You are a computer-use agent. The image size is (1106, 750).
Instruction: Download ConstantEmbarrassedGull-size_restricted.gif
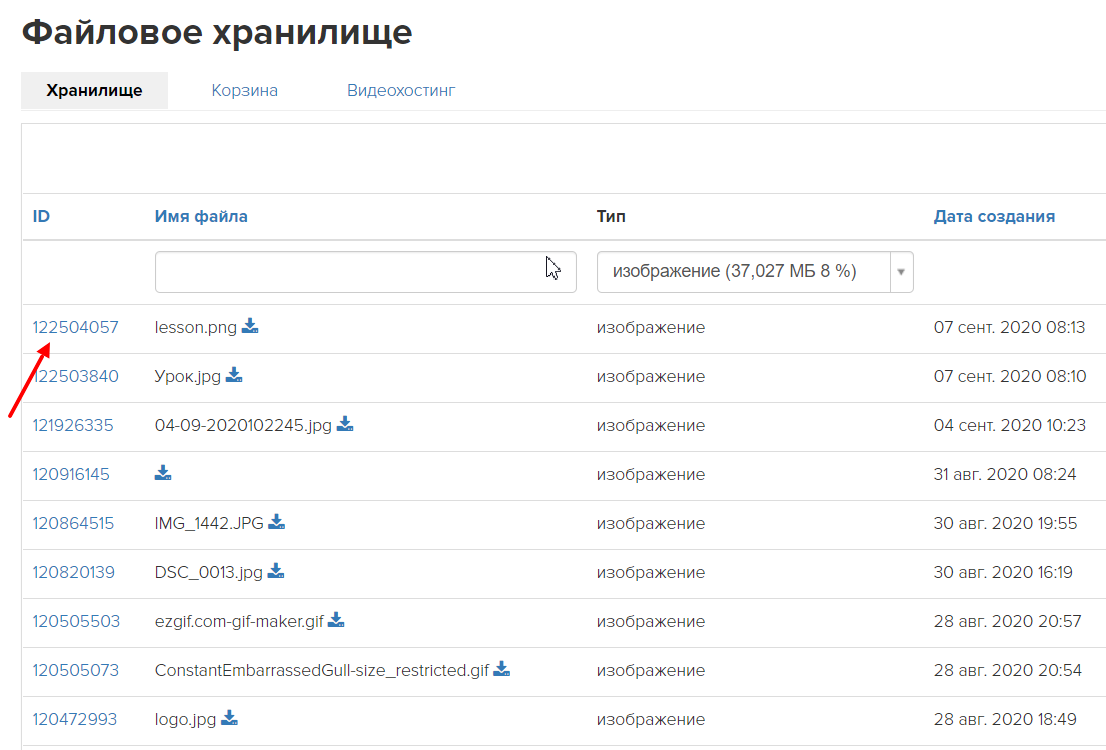(x=502, y=670)
